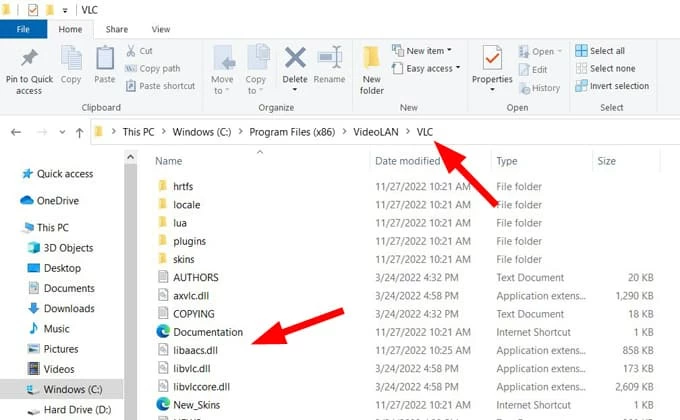Screen dimensions: 680x420
Task: Expand the Quick access tree node
Action: 12,171
